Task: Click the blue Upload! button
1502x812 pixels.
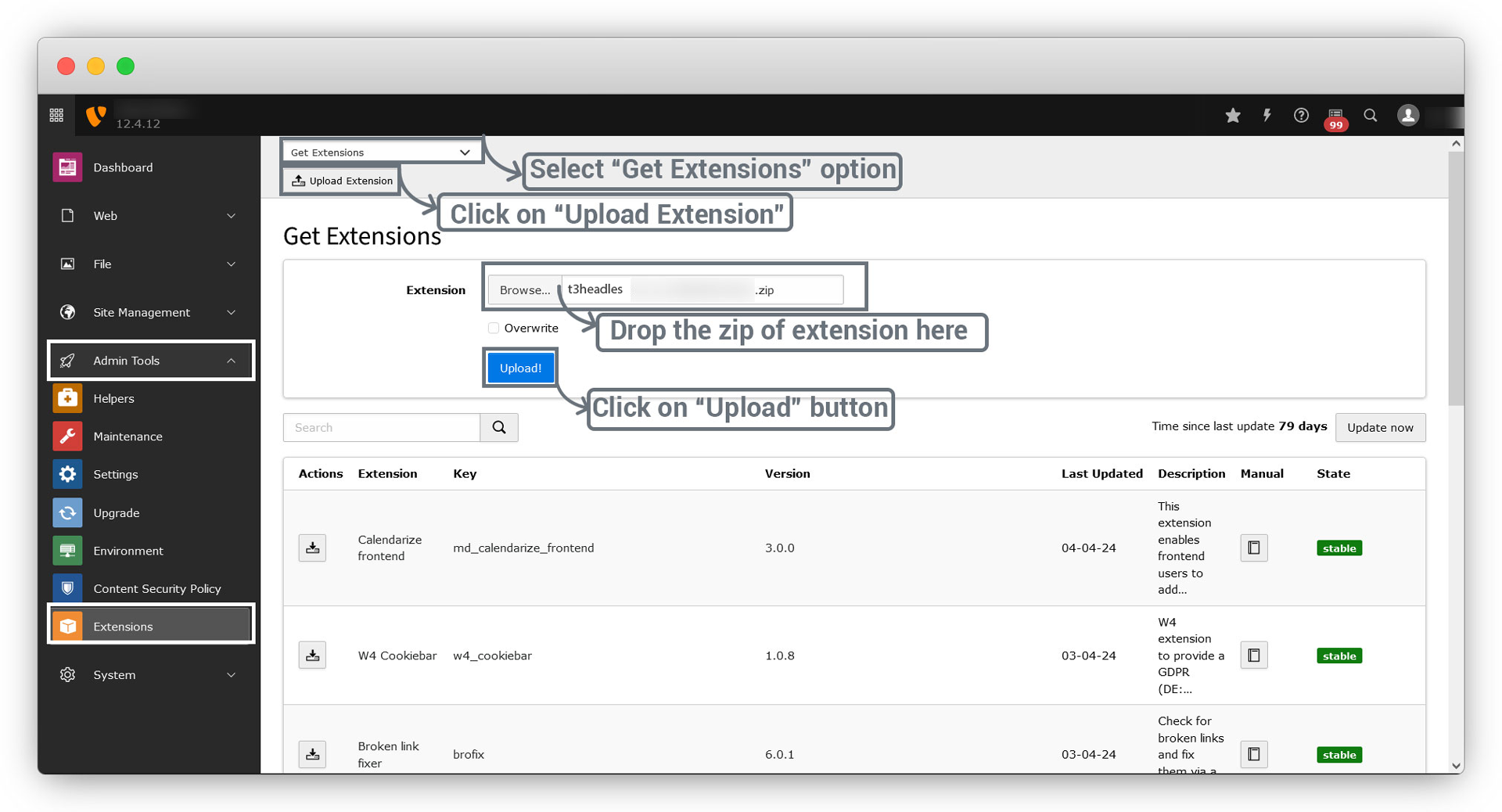Action: pyautogui.click(x=520, y=368)
